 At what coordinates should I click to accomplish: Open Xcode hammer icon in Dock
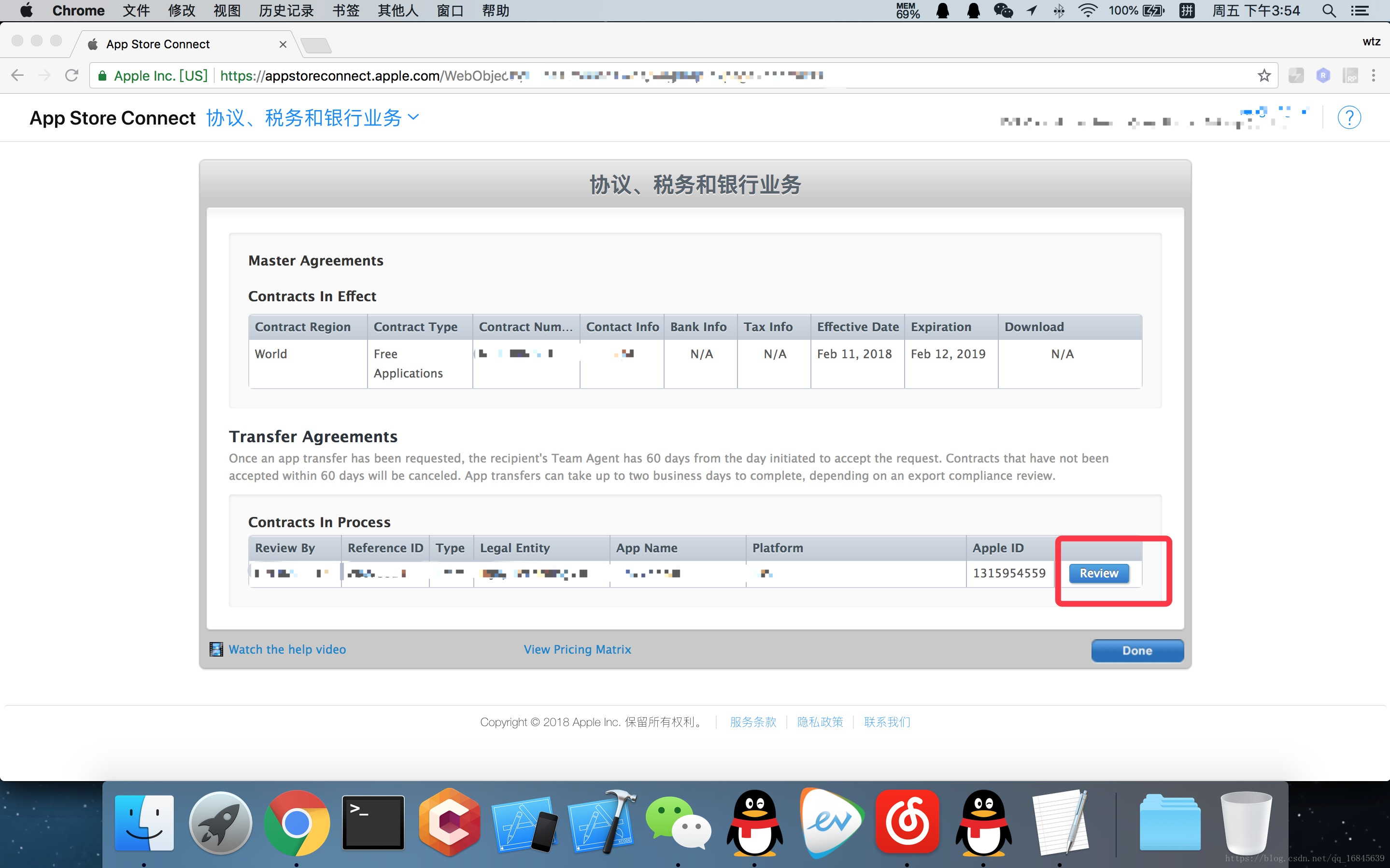point(602,823)
